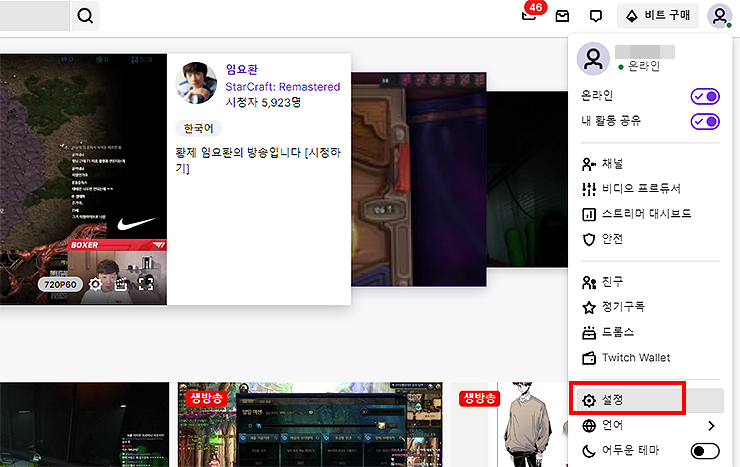Change the 720P60 video quality
The width and height of the screenshot is (740, 467).
60,284
